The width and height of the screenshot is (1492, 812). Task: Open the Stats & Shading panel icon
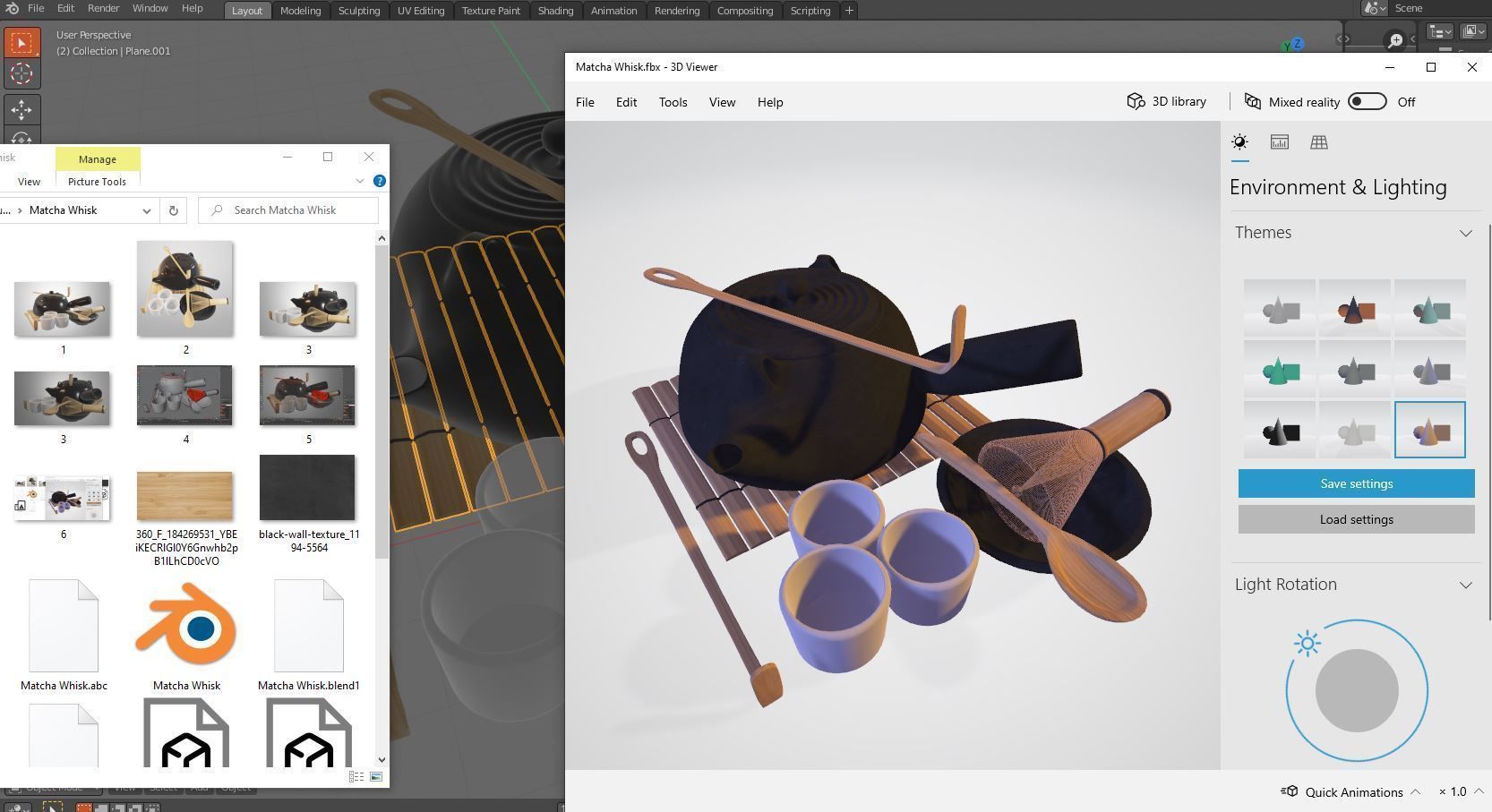[x=1279, y=142]
